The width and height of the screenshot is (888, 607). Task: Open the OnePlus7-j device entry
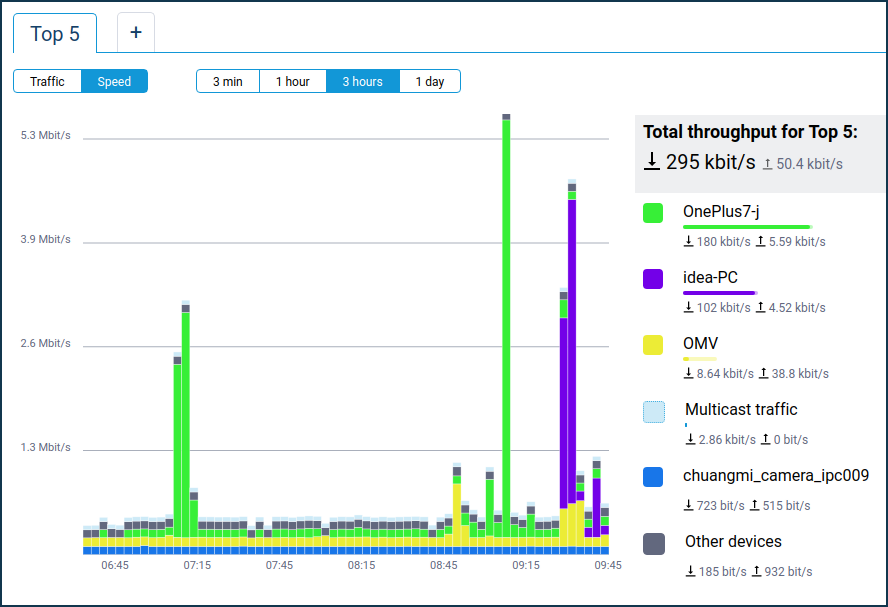[x=721, y=211]
